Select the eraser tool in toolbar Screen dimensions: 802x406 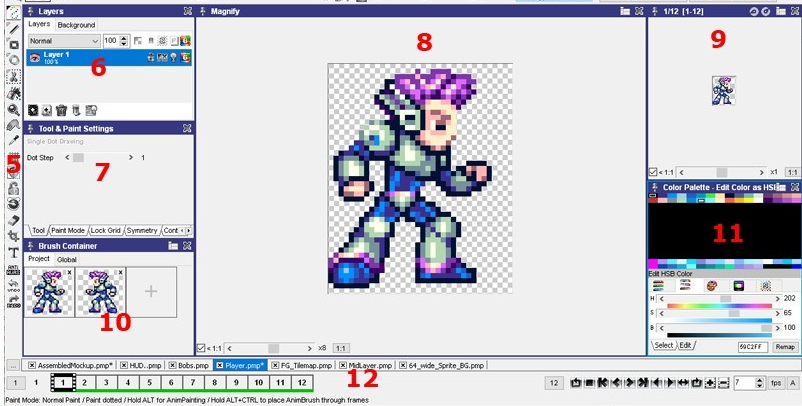pyautogui.click(x=14, y=220)
